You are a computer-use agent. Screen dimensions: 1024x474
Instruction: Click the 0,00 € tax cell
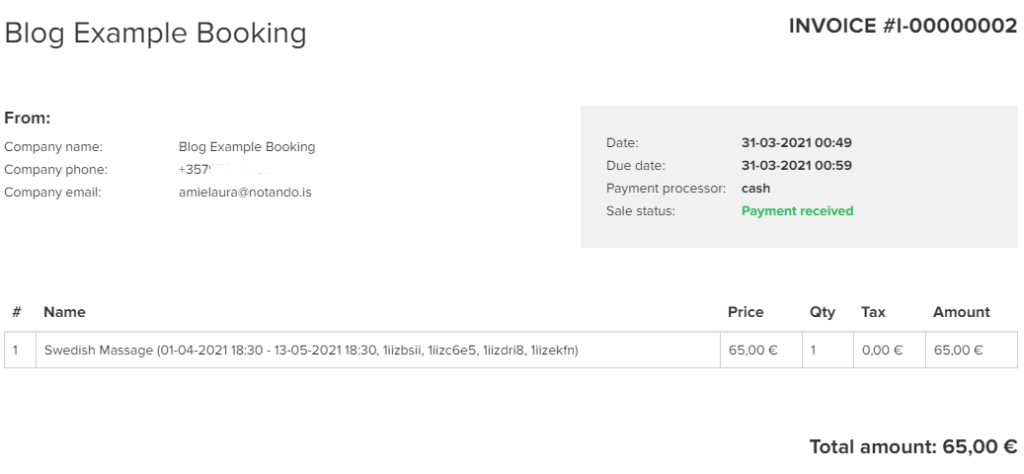[889, 350]
